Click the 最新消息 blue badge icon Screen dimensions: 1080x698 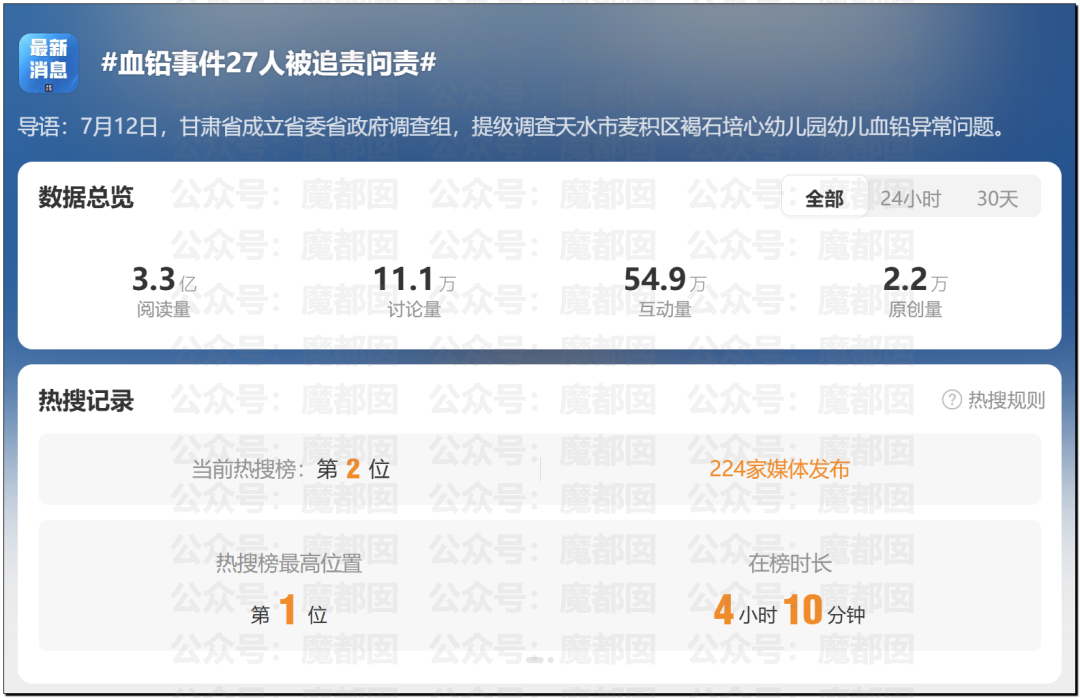pos(48,63)
